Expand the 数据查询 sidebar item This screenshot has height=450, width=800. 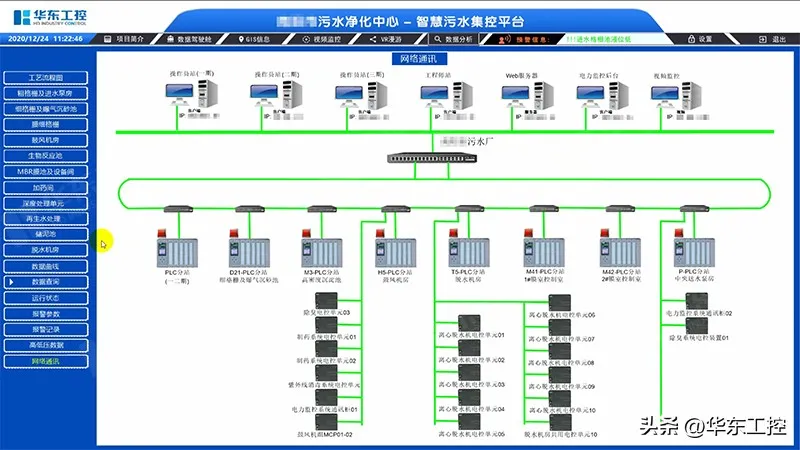46,282
